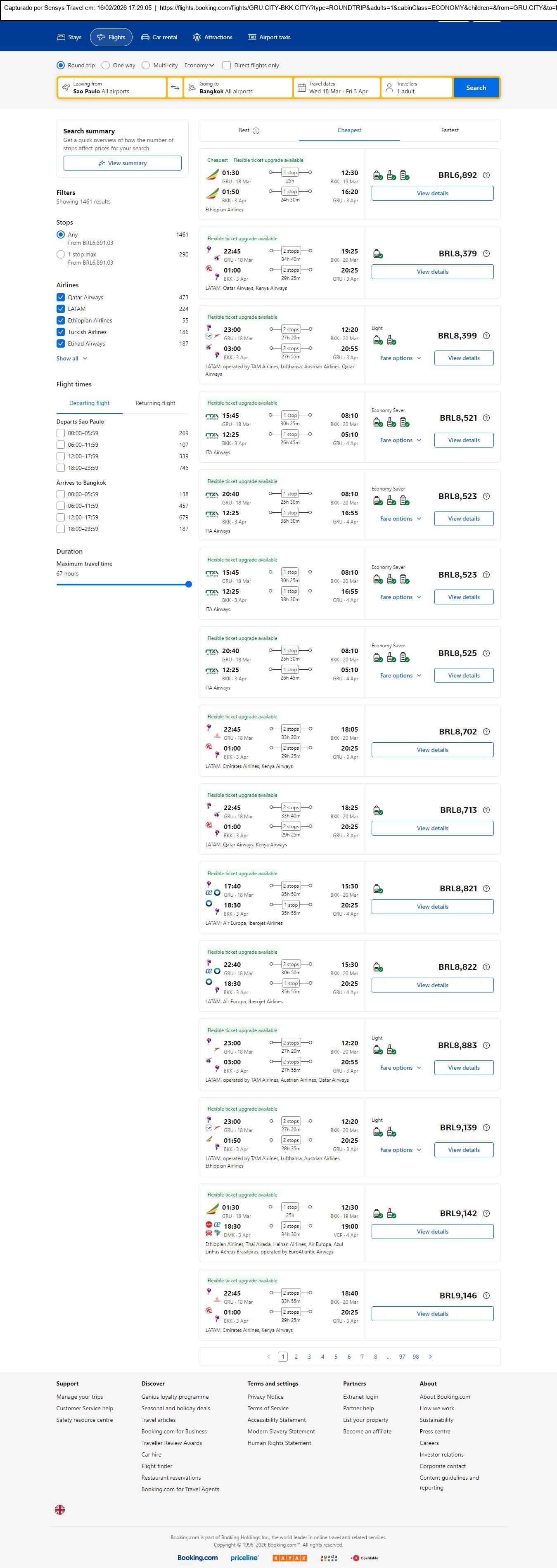Switch to the Fastest results tab
Image resolution: width=557 pixels, height=1568 pixels.
[450, 130]
